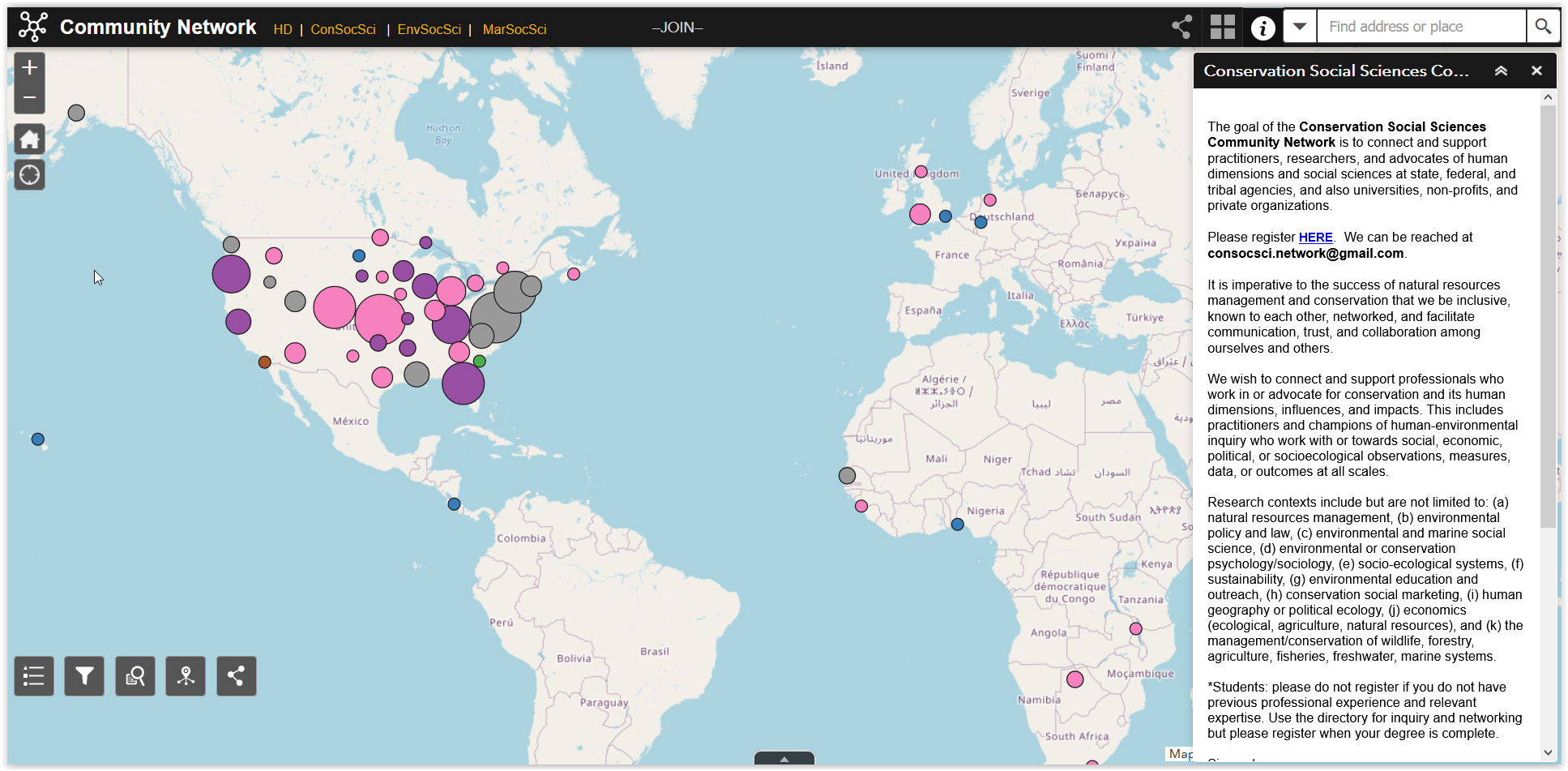Open the query search widget
Screen dimensions: 1568x771
point(135,676)
